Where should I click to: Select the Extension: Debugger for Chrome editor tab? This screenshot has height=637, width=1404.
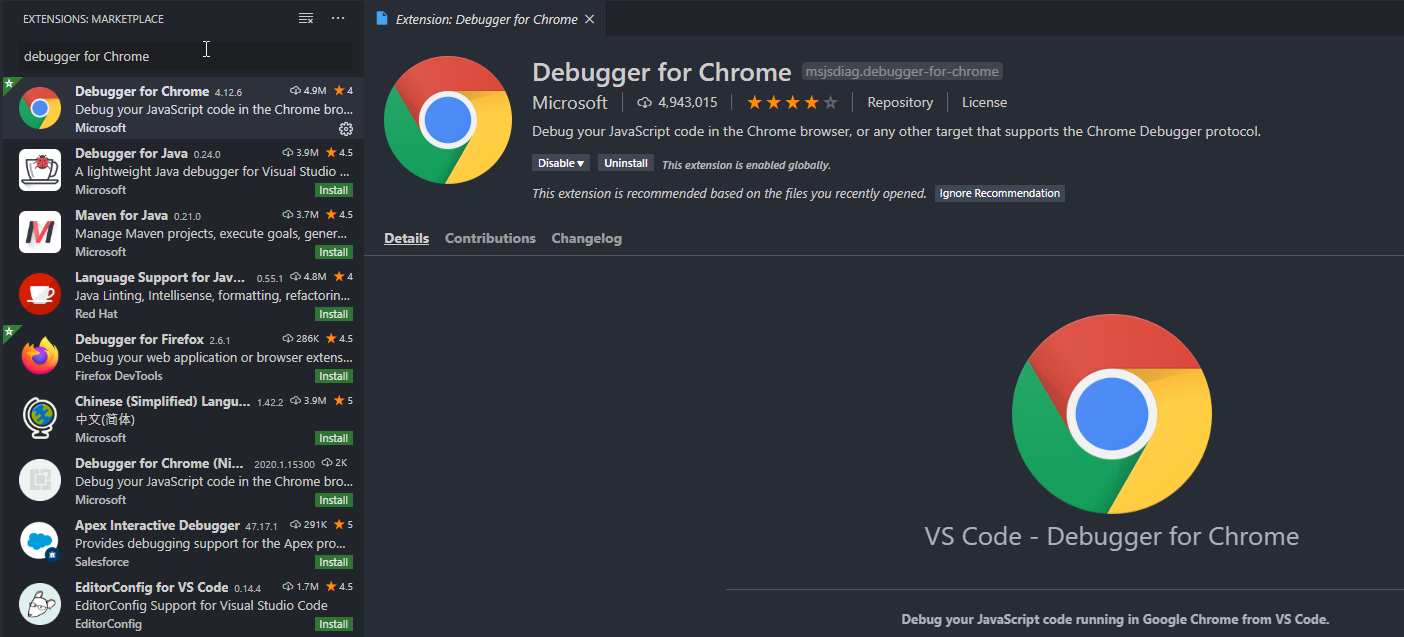(485, 19)
